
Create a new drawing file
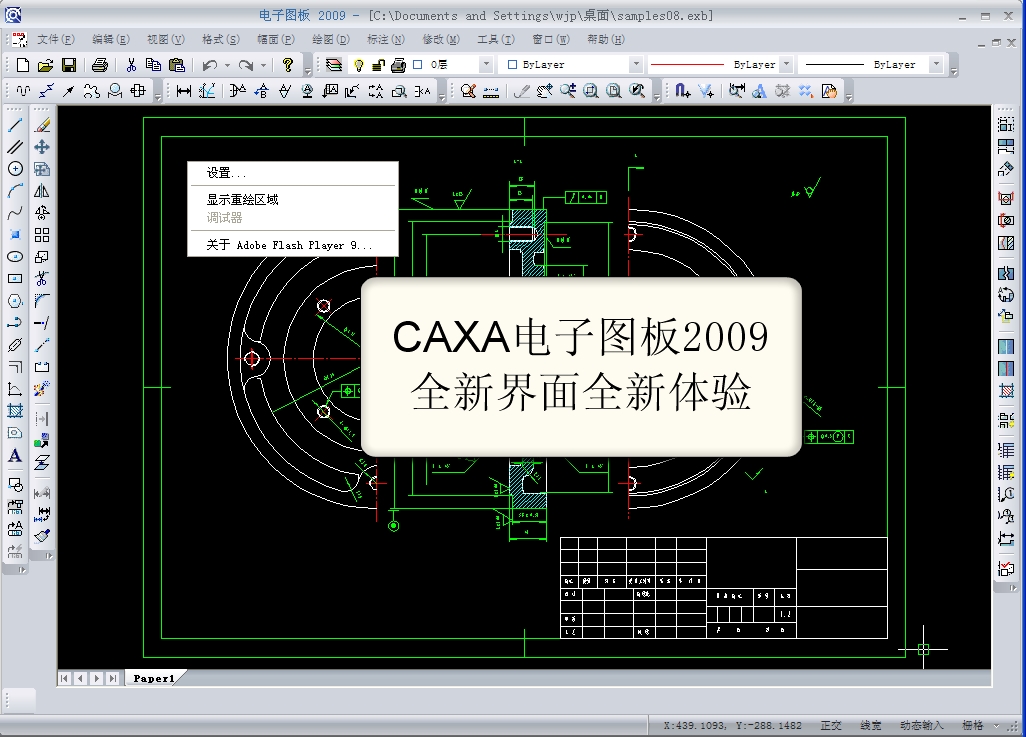[x=22, y=65]
